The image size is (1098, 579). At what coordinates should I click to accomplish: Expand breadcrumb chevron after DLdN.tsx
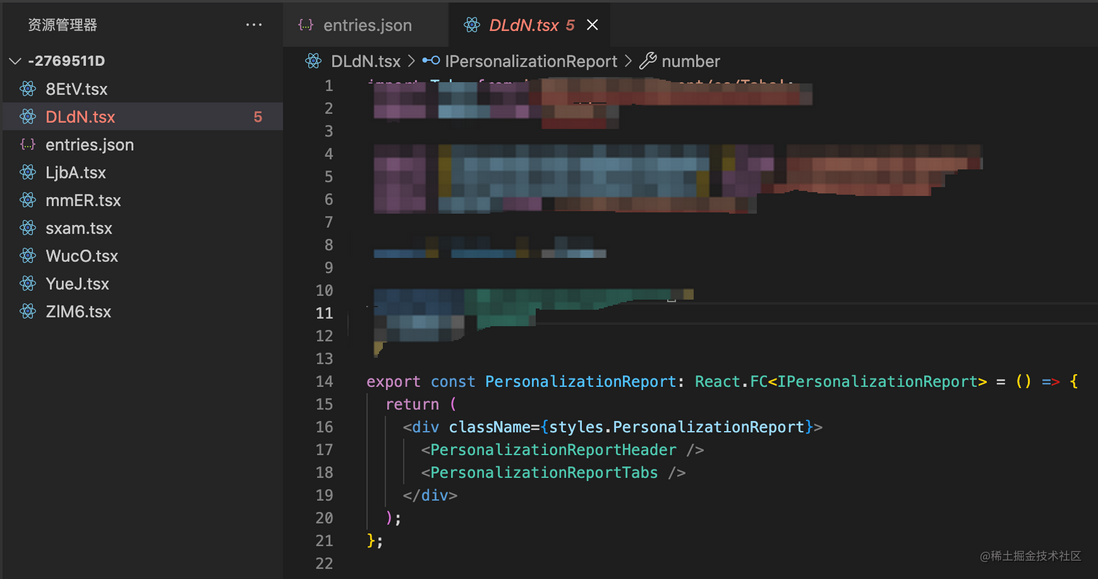(x=411, y=61)
